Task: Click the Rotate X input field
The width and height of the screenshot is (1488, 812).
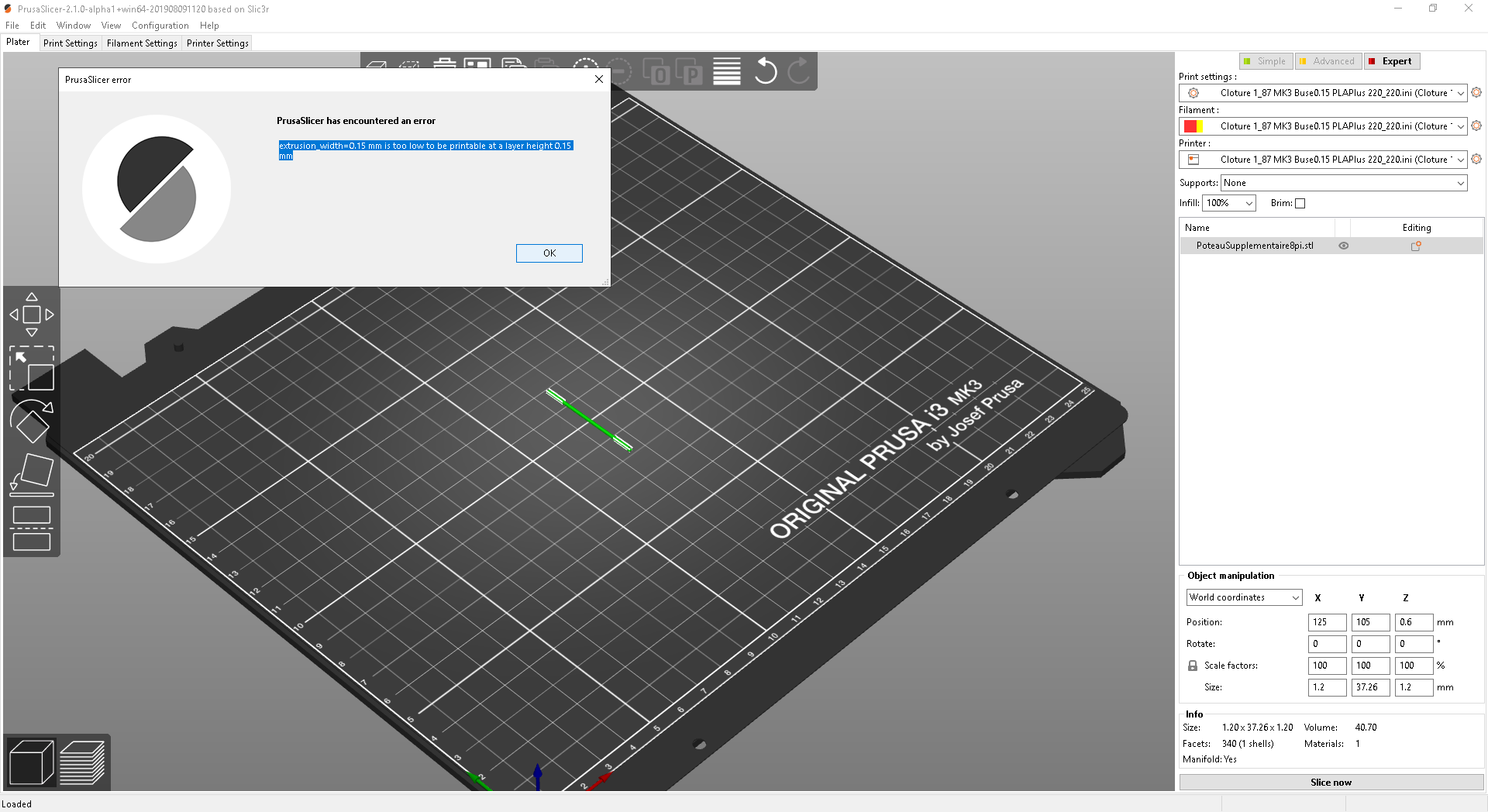Action: [1327, 644]
